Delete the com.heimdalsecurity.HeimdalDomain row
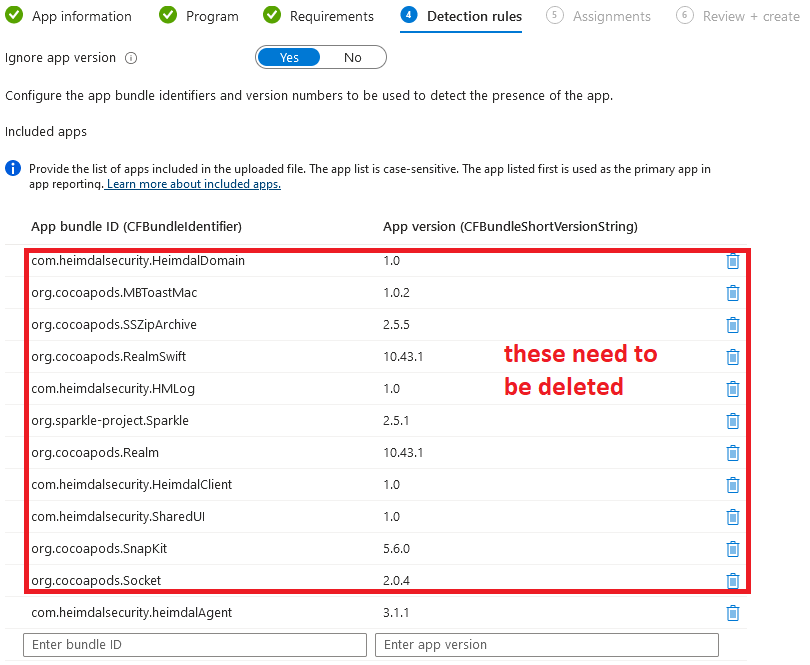Image resolution: width=810 pixels, height=665 pixels. point(733,261)
